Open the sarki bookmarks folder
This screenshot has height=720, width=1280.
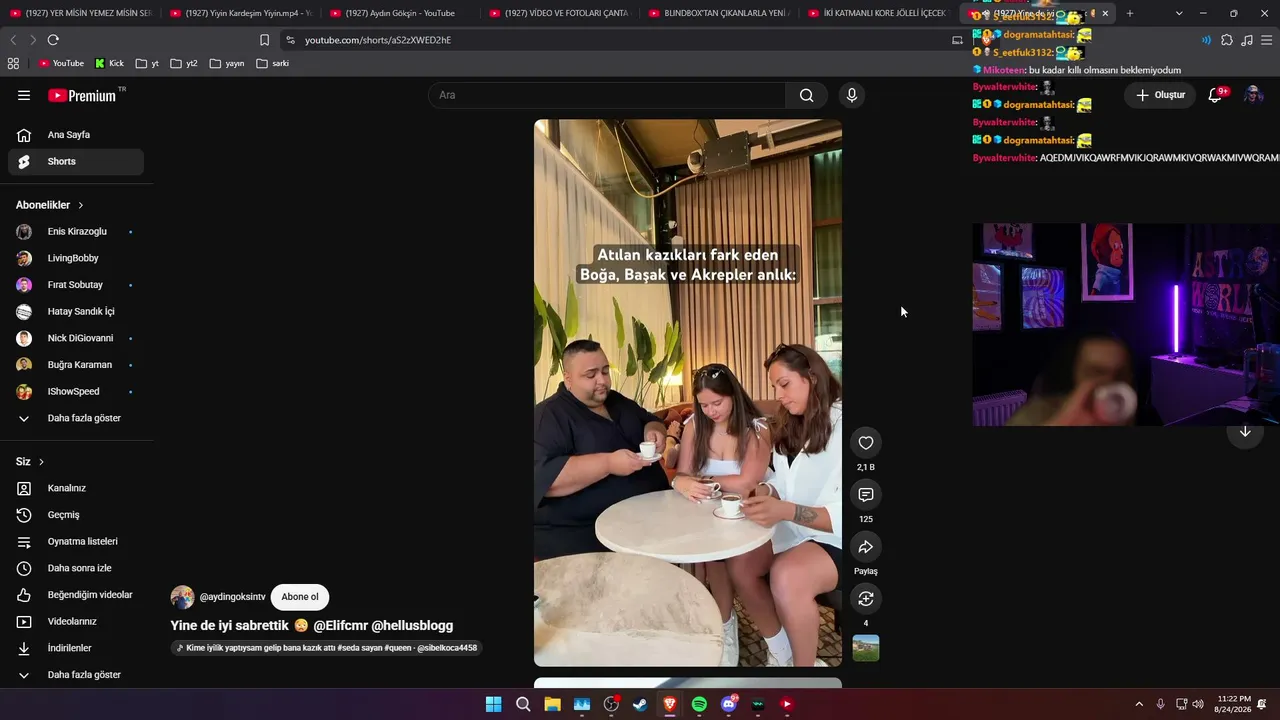point(273,63)
